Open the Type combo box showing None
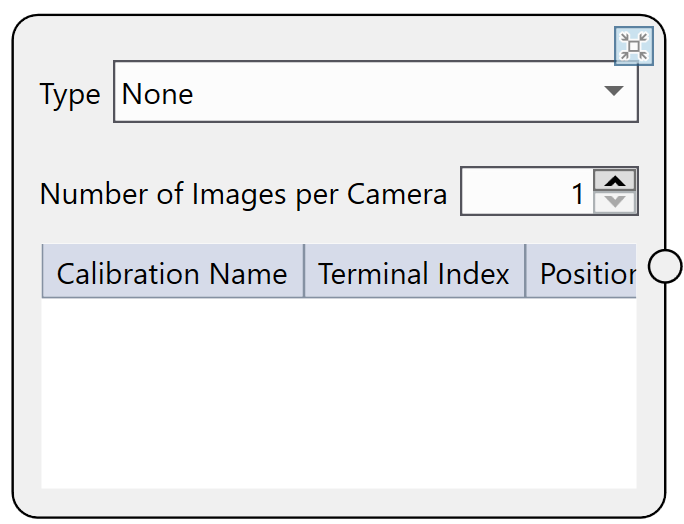This screenshot has height=524, width=684. coord(375,93)
